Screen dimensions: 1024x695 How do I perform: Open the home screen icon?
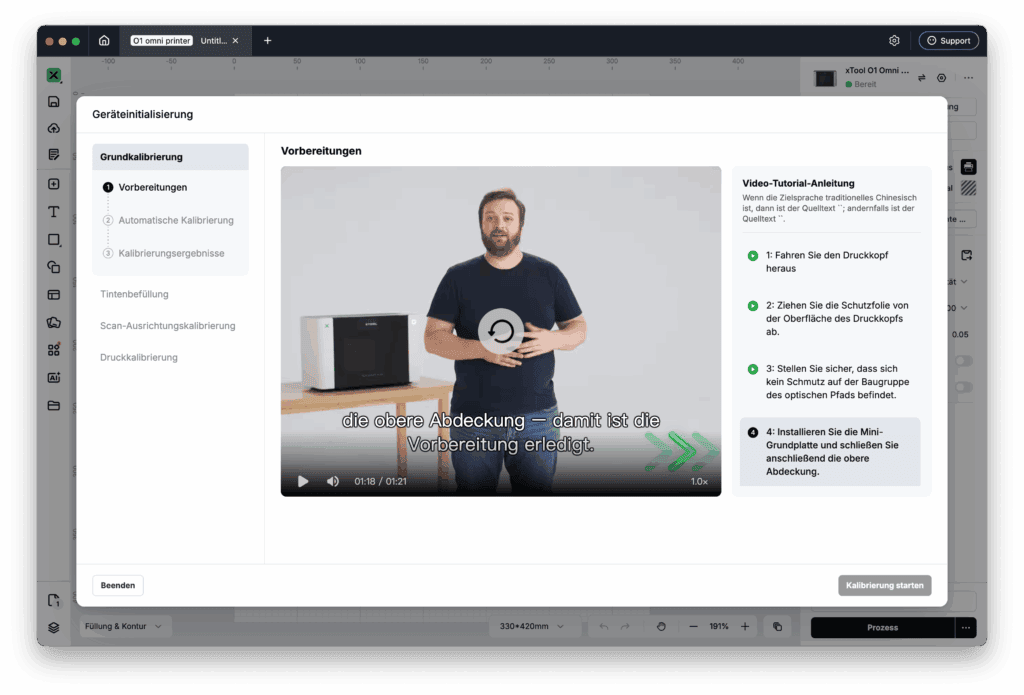pyautogui.click(x=104, y=40)
